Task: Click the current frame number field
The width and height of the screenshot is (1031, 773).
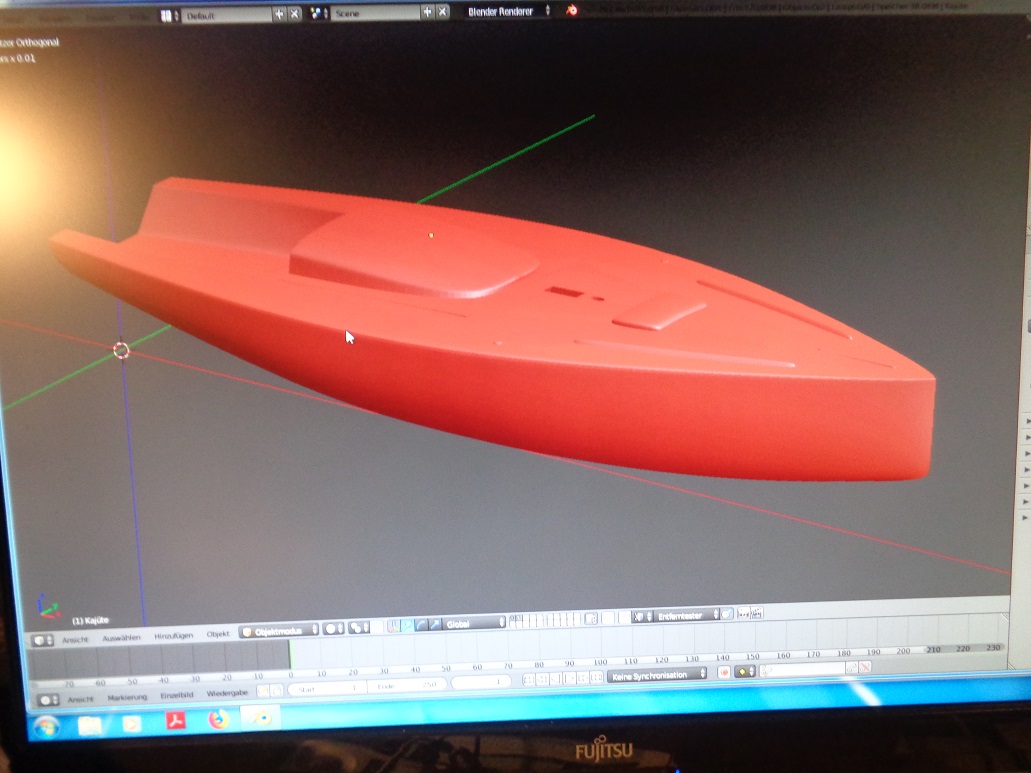Action: tap(483, 682)
